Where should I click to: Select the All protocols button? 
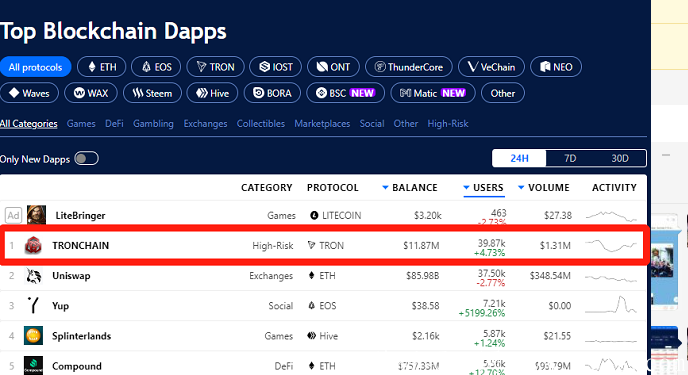pyautogui.click(x=36, y=67)
